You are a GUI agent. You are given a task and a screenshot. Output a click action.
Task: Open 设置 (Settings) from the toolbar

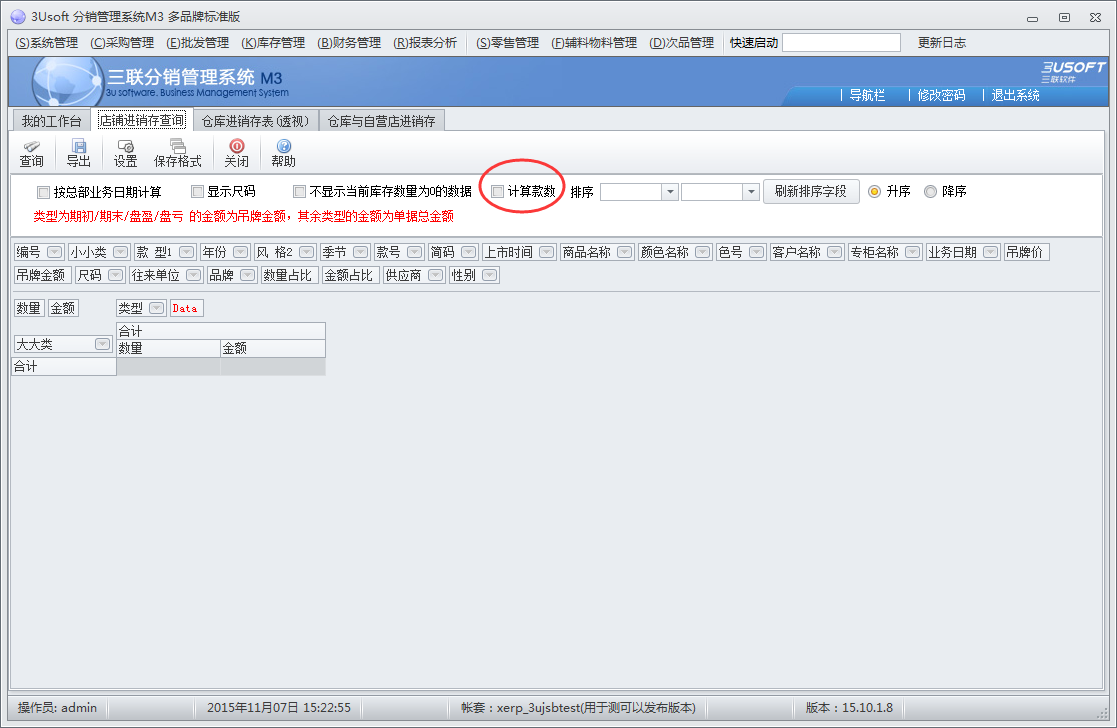pos(125,147)
